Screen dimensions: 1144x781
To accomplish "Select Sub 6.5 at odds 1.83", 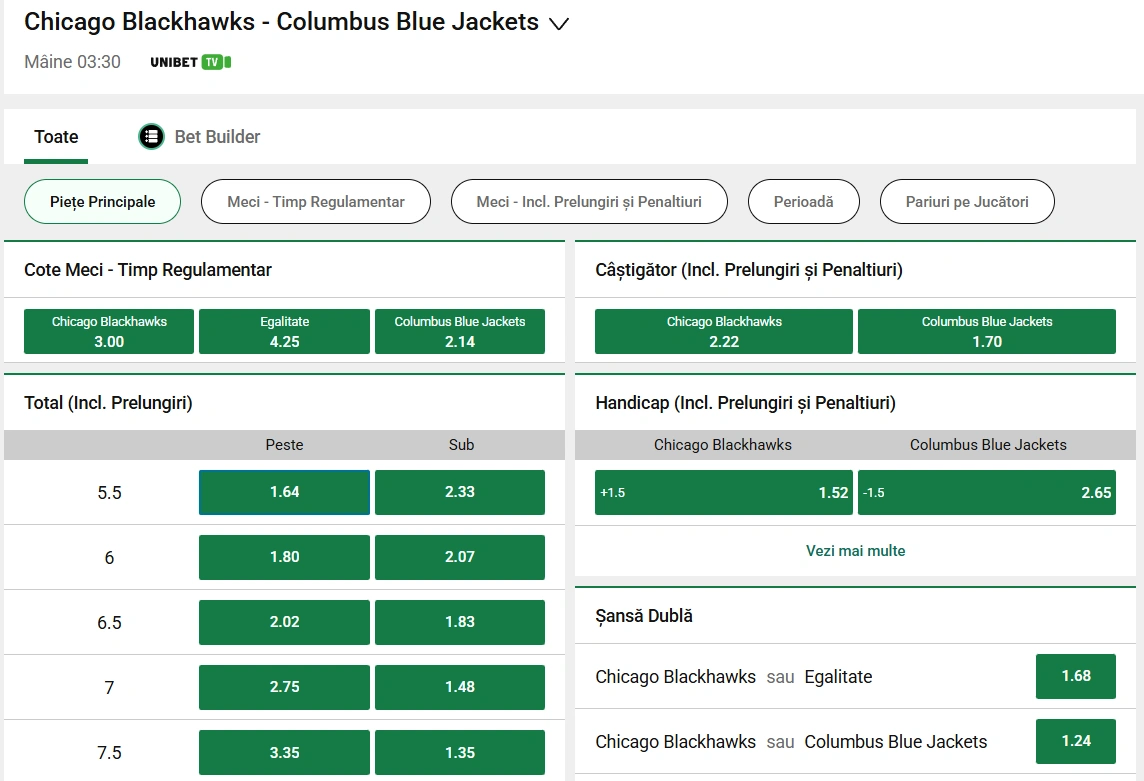I will pyautogui.click(x=459, y=622).
